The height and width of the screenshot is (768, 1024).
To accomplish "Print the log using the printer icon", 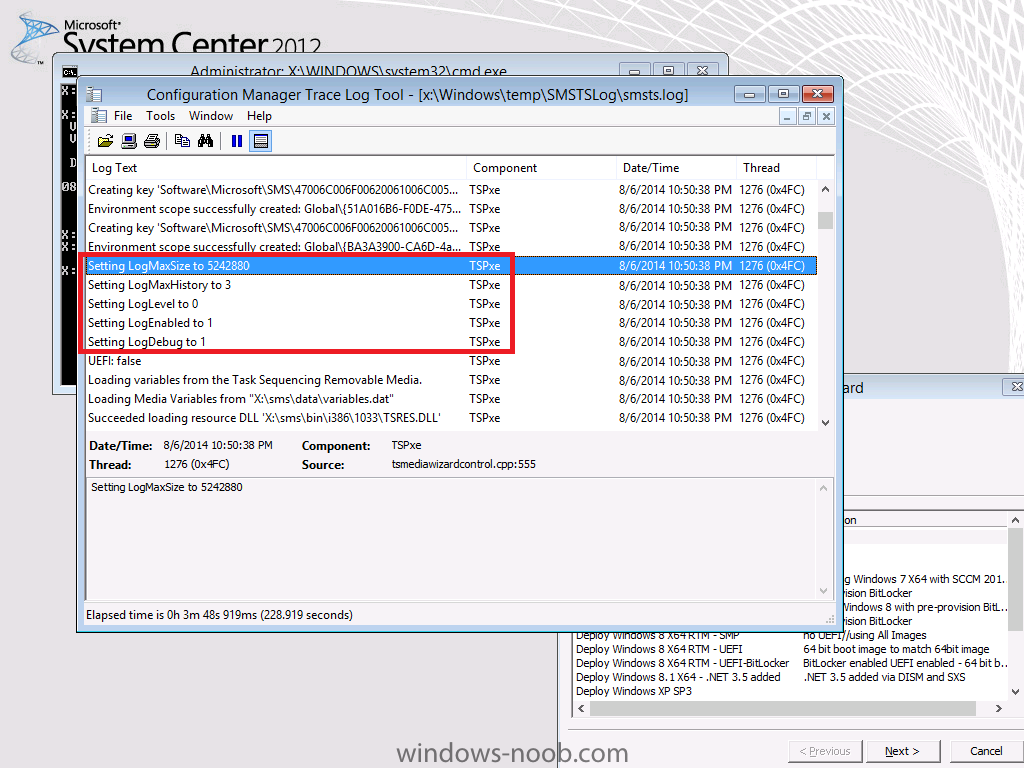I will click(x=152, y=141).
